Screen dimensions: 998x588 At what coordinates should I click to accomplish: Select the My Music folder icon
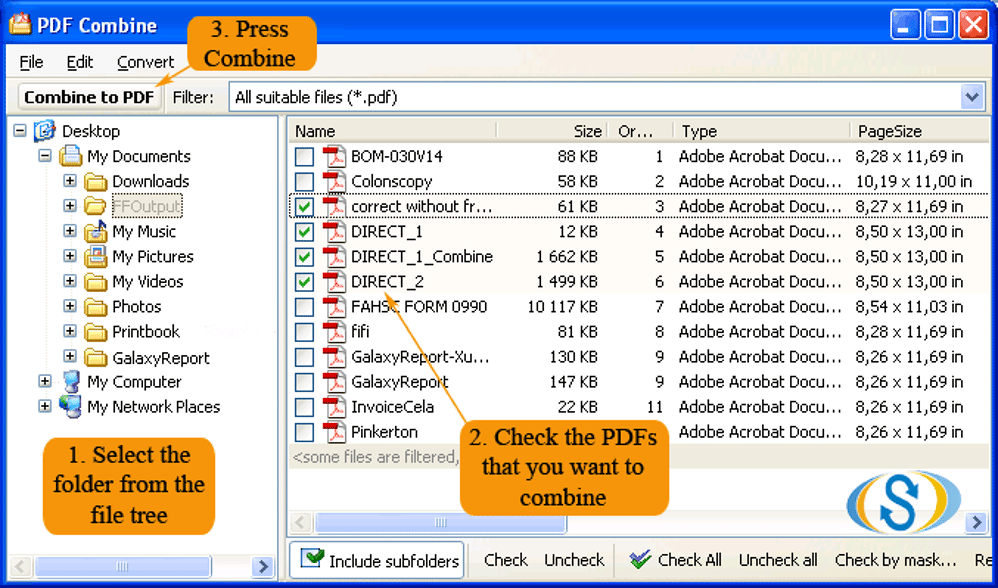click(96, 231)
